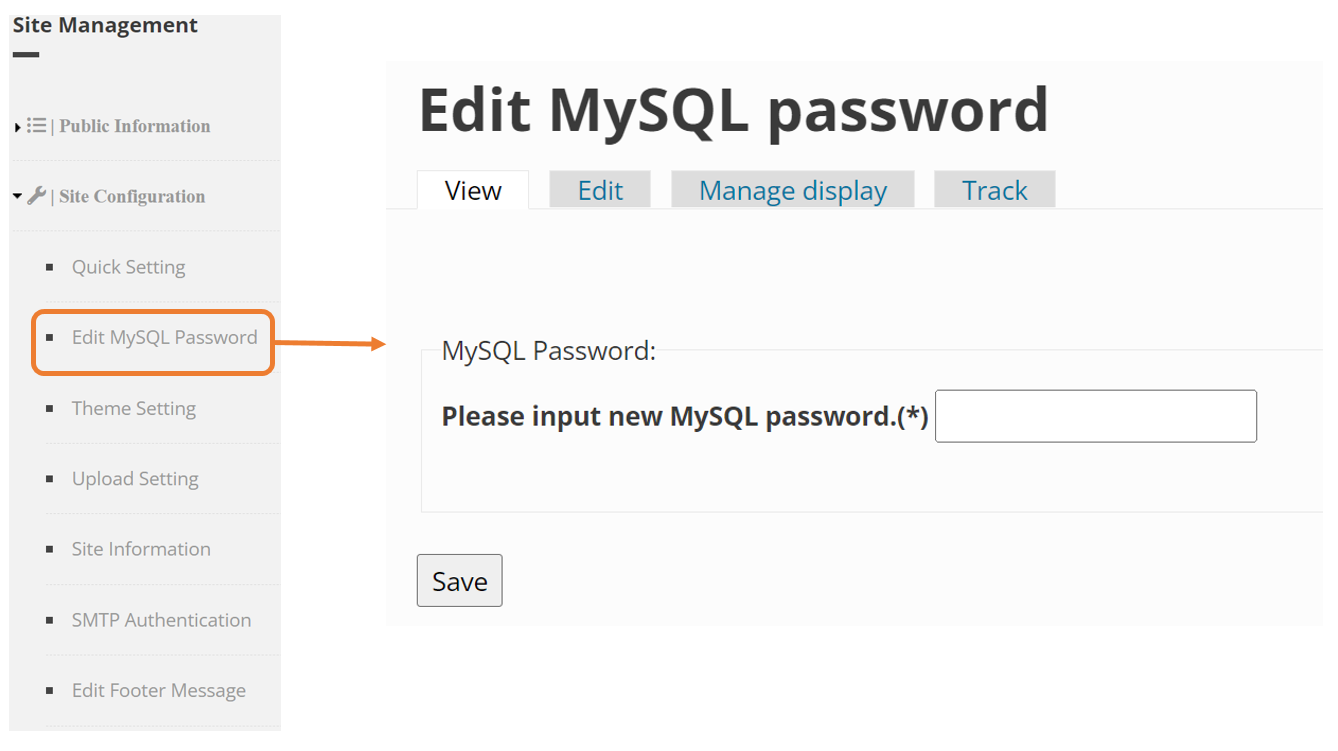Switch to the Track tab
The height and width of the screenshot is (751, 1338).
(994, 190)
